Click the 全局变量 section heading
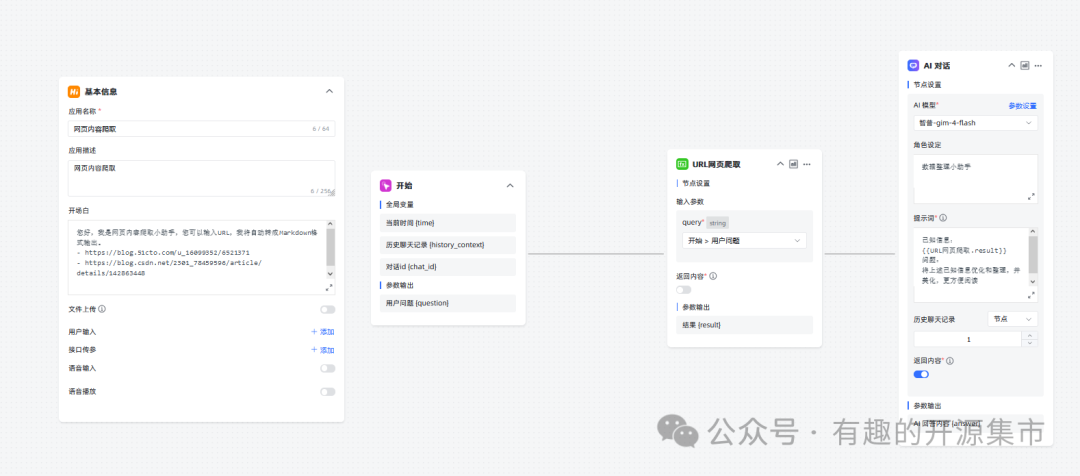 tap(399, 205)
